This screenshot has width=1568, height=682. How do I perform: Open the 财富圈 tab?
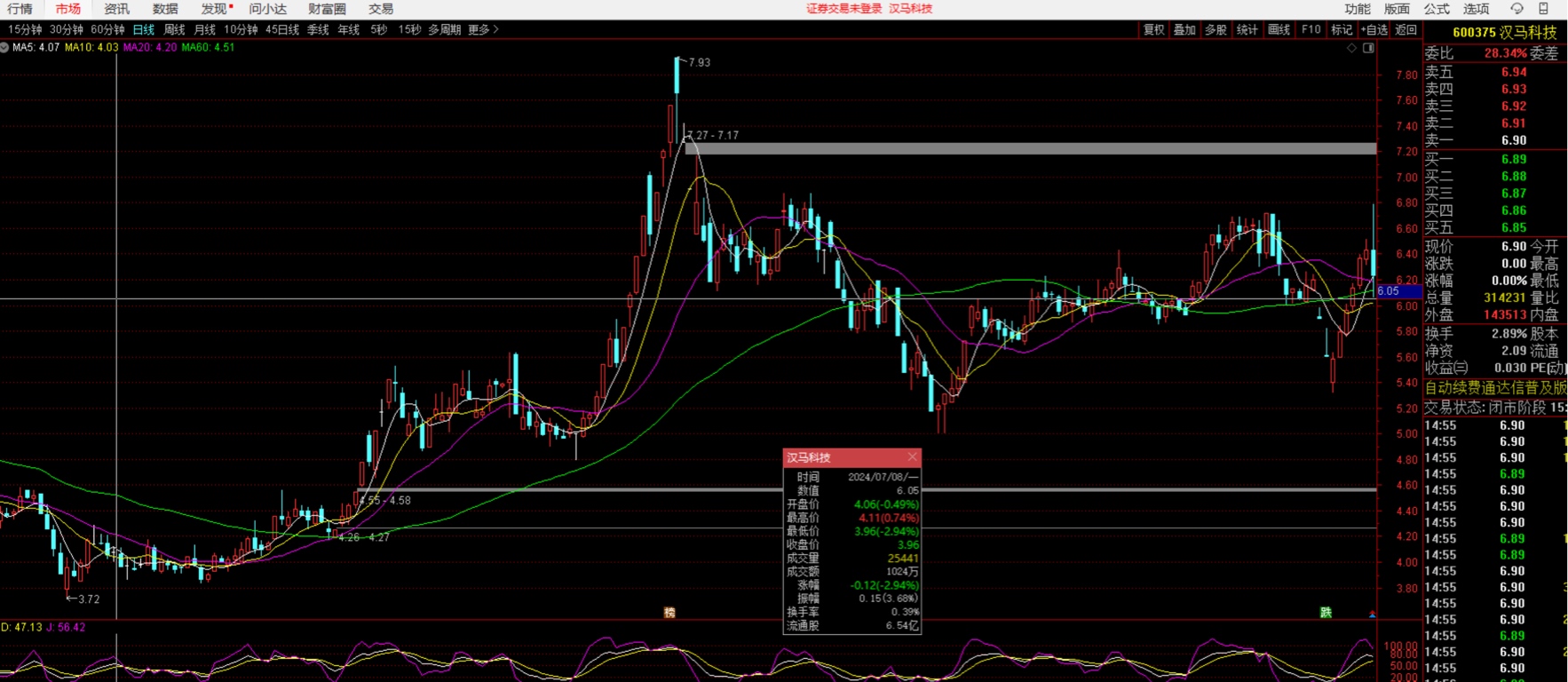point(328,9)
